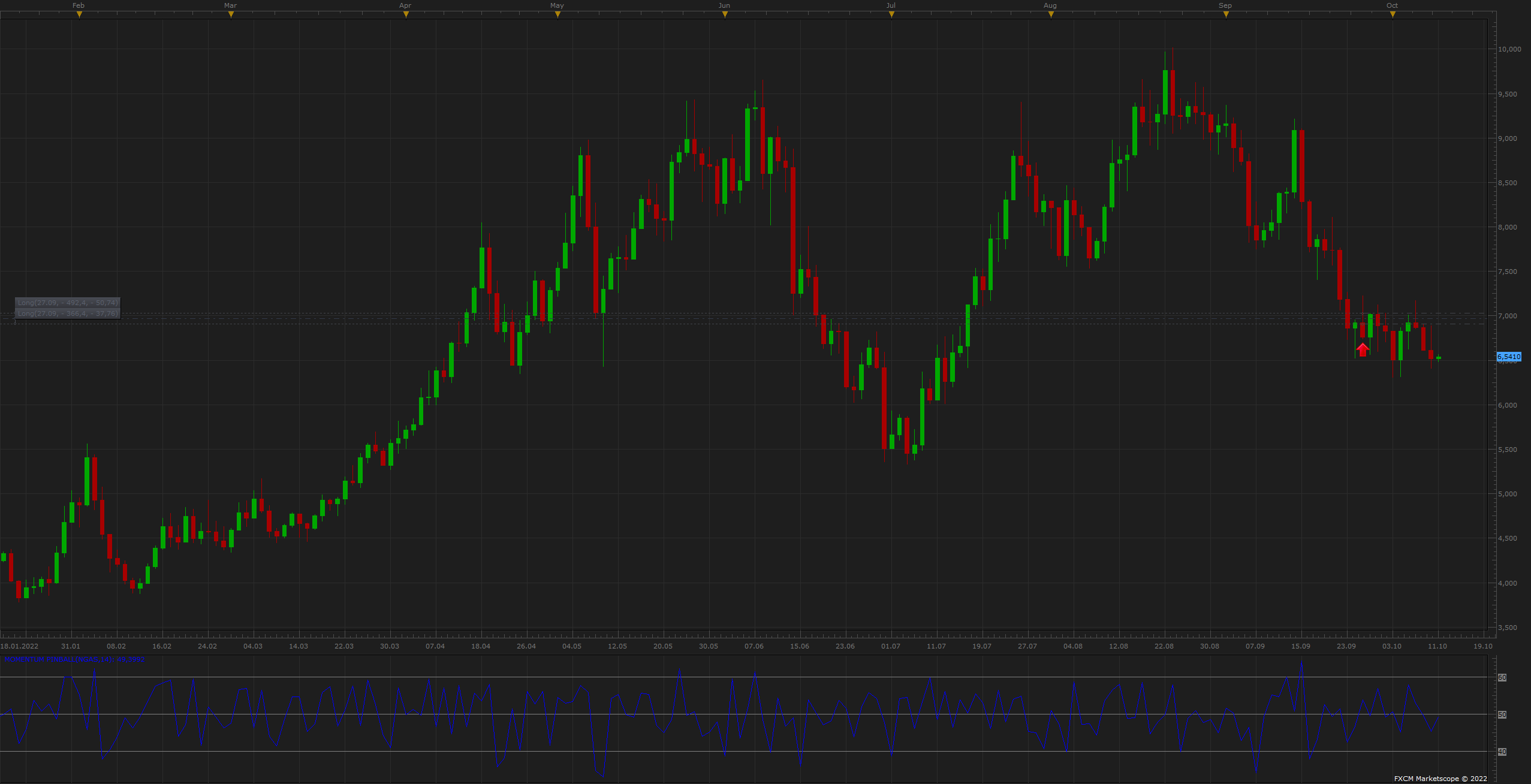The height and width of the screenshot is (784, 1531).
Task: Click the 30.03 date axis label
Action: pyautogui.click(x=390, y=646)
